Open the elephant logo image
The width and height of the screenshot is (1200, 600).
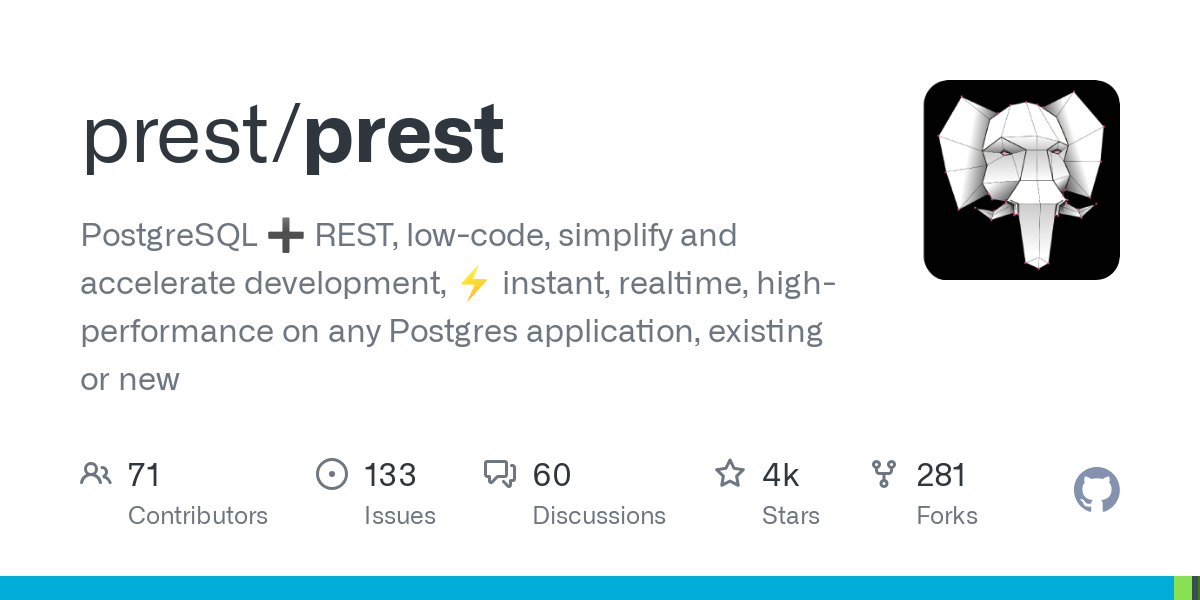tap(1021, 180)
